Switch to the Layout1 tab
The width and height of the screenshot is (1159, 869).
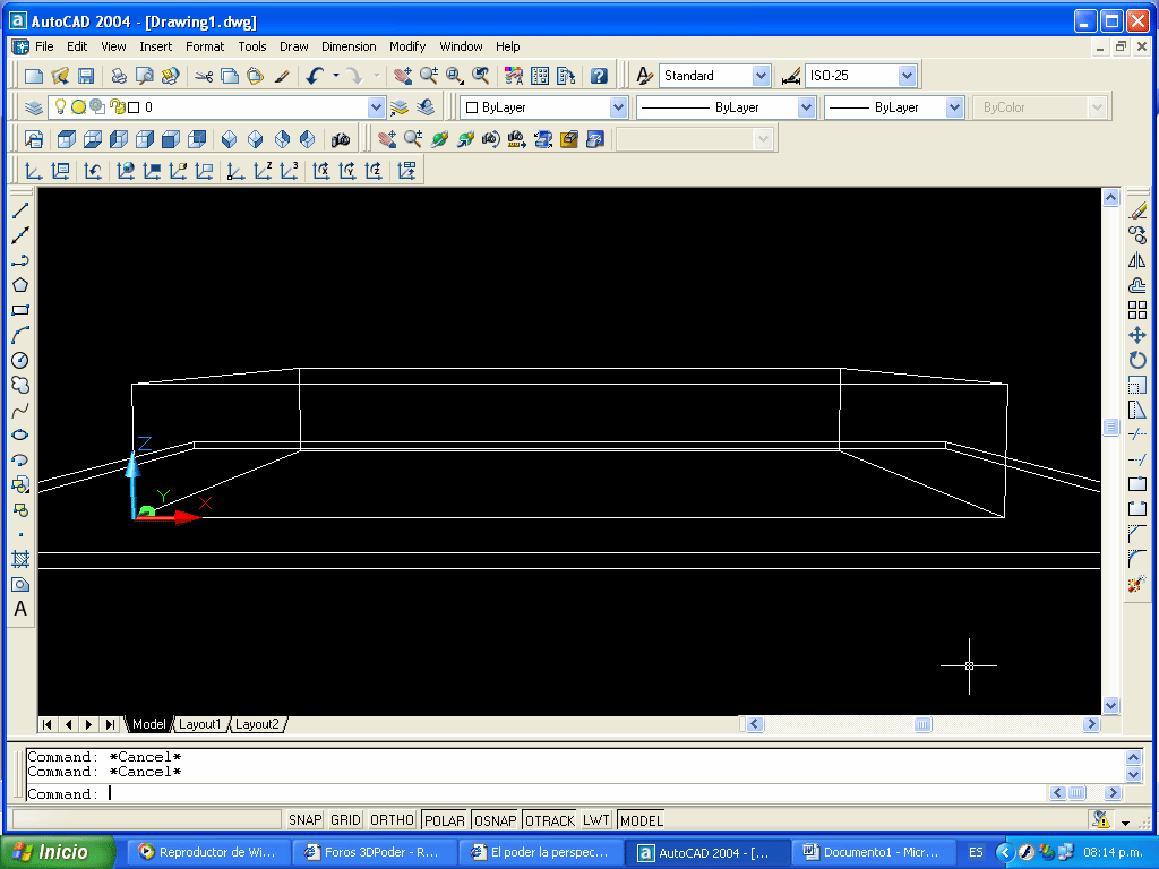click(200, 724)
